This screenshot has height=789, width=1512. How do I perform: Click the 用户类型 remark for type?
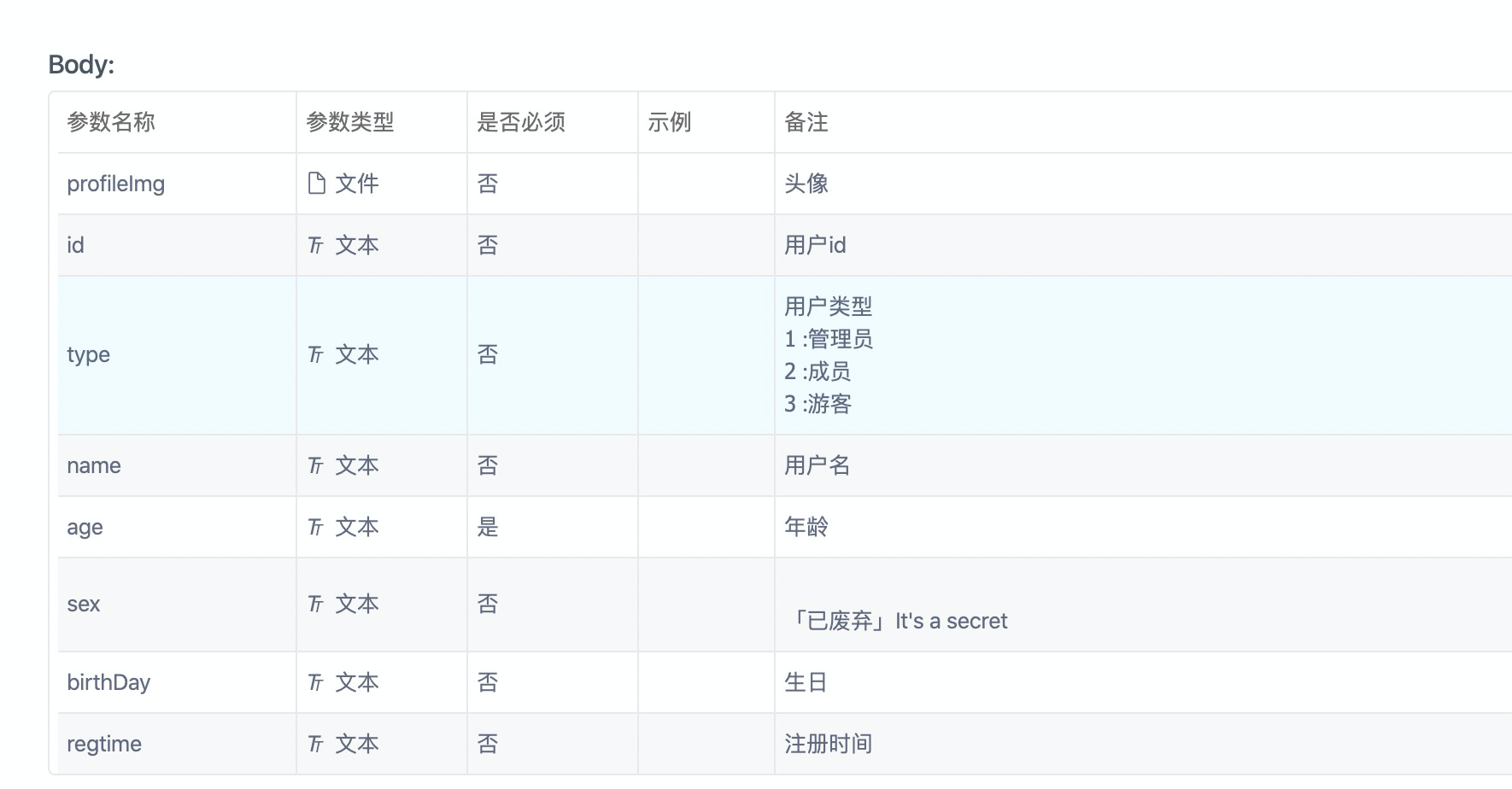click(829, 306)
